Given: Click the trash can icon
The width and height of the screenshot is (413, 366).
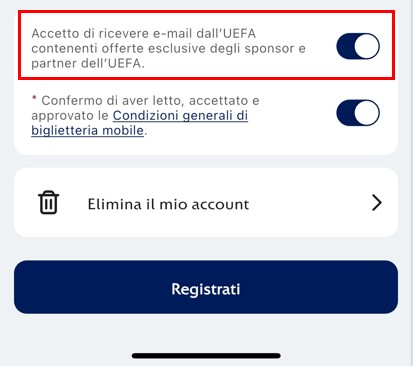Looking at the screenshot, I should [x=49, y=202].
